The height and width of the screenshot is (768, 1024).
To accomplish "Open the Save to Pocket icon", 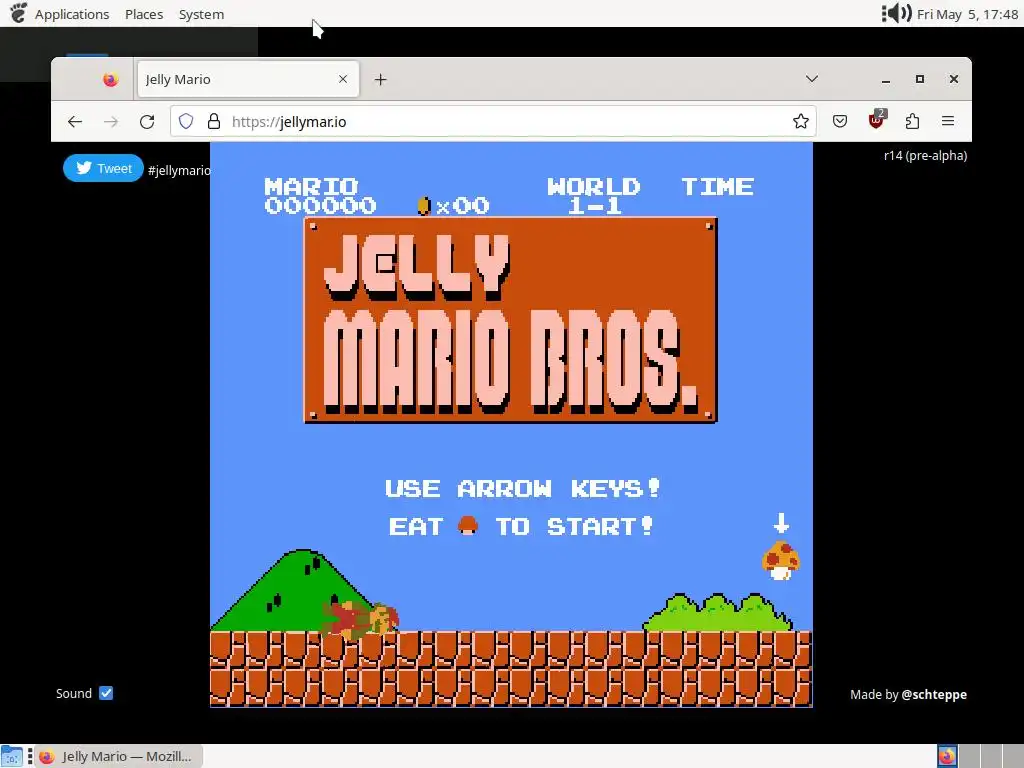I will coord(840,121).
